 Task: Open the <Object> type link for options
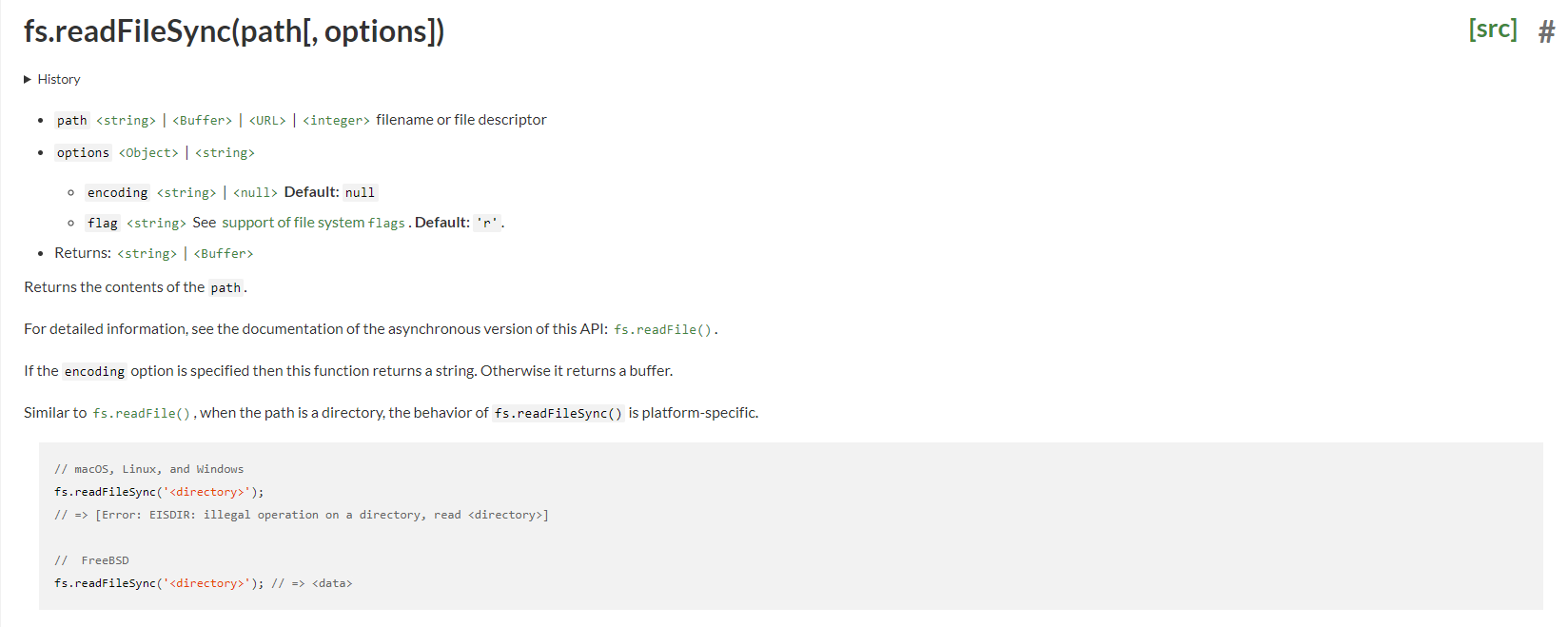(x=148, y=153)
